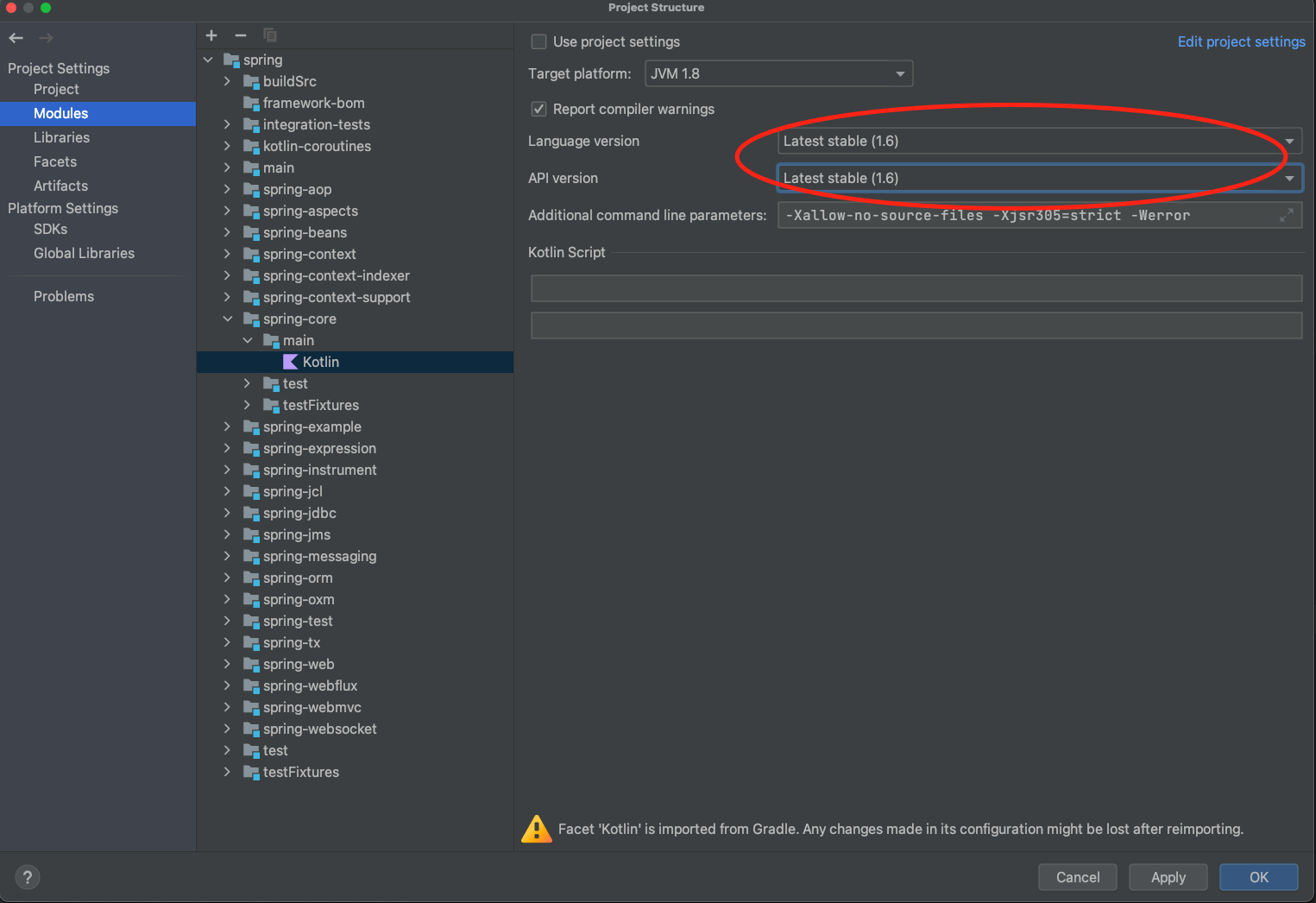1316x903 pixels.
Task: Select the top-level testFixtures module
Action: click(x=301, y=772)
